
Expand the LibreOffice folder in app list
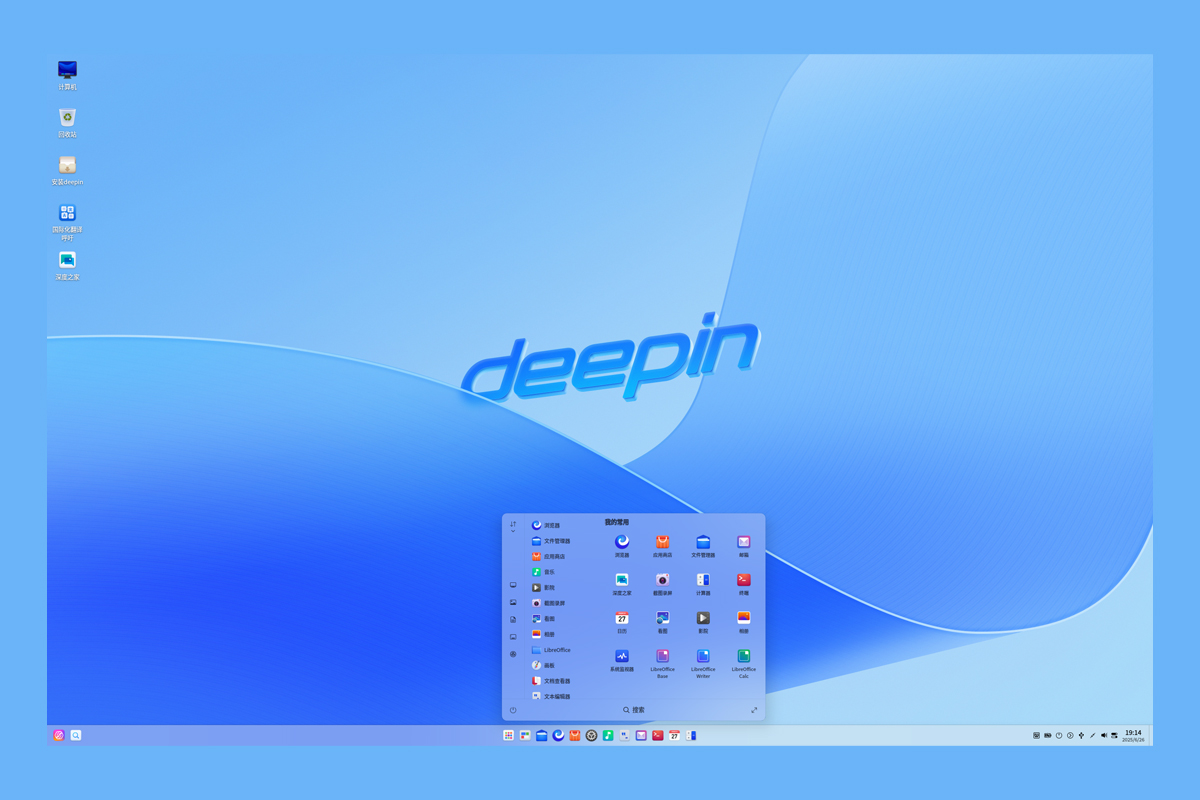552,650
